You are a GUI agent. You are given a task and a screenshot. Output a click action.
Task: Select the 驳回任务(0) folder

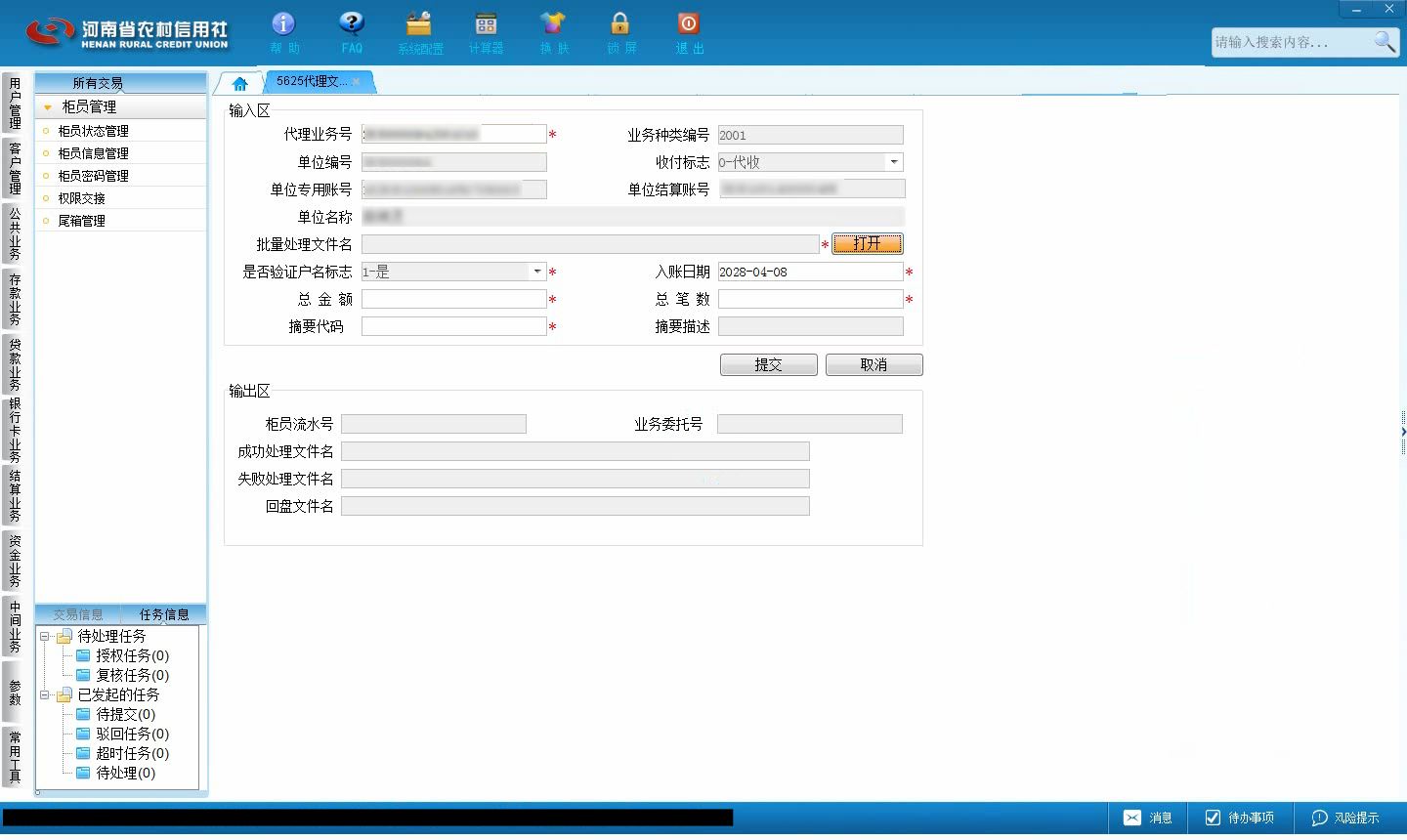pyautogui.click(x=122, y=734)
